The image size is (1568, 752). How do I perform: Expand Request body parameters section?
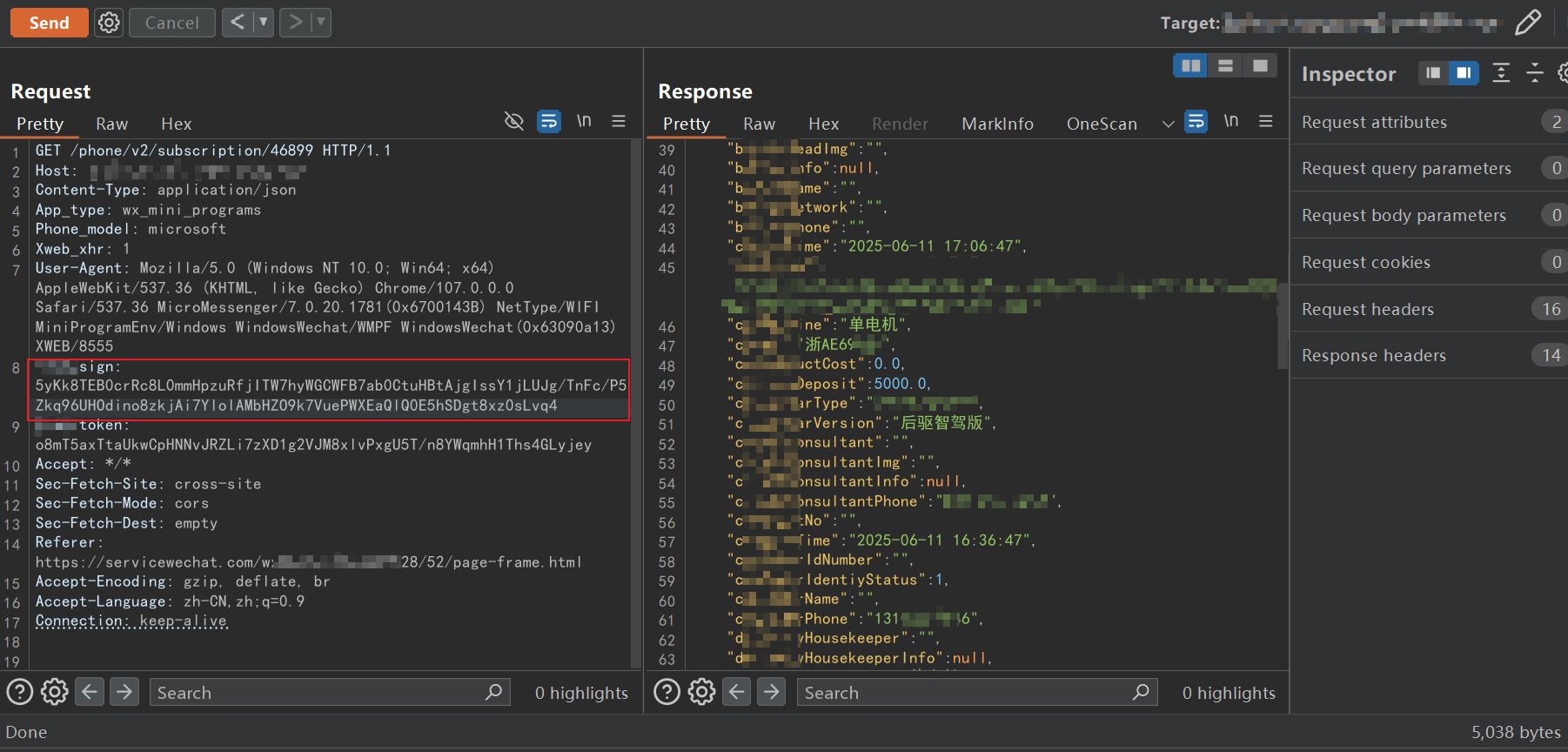tap(1429, 215)
